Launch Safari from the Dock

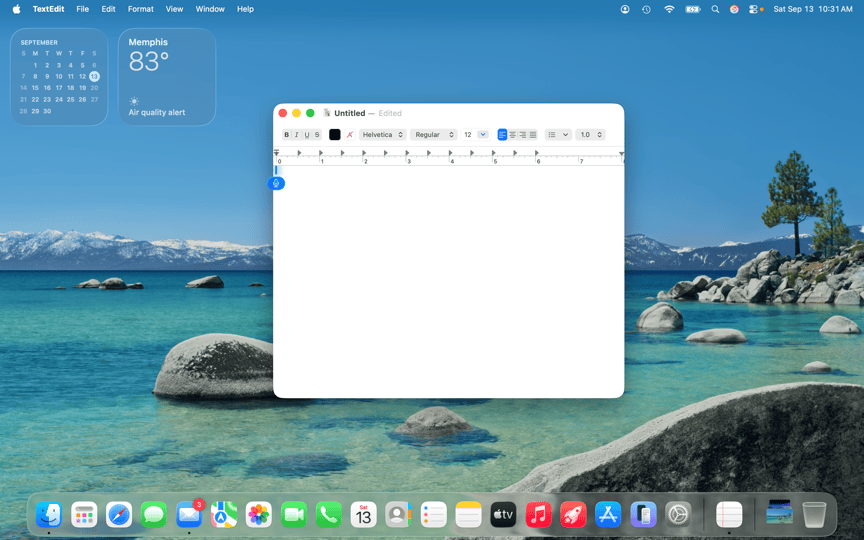119,515
